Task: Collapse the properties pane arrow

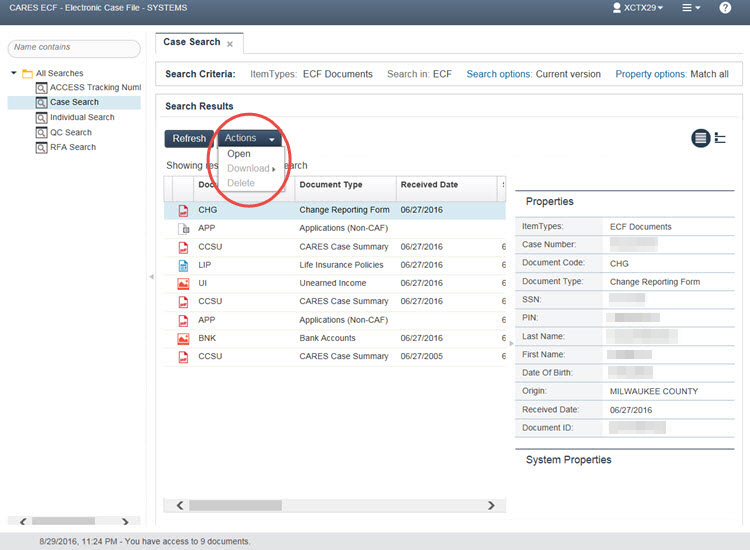Action: pos(511,343)
